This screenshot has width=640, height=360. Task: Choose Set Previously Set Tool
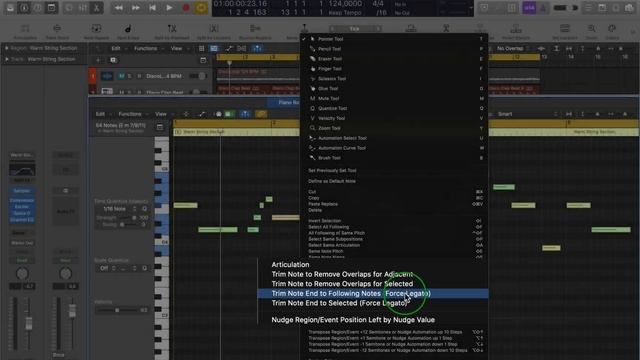click(394, 170)
